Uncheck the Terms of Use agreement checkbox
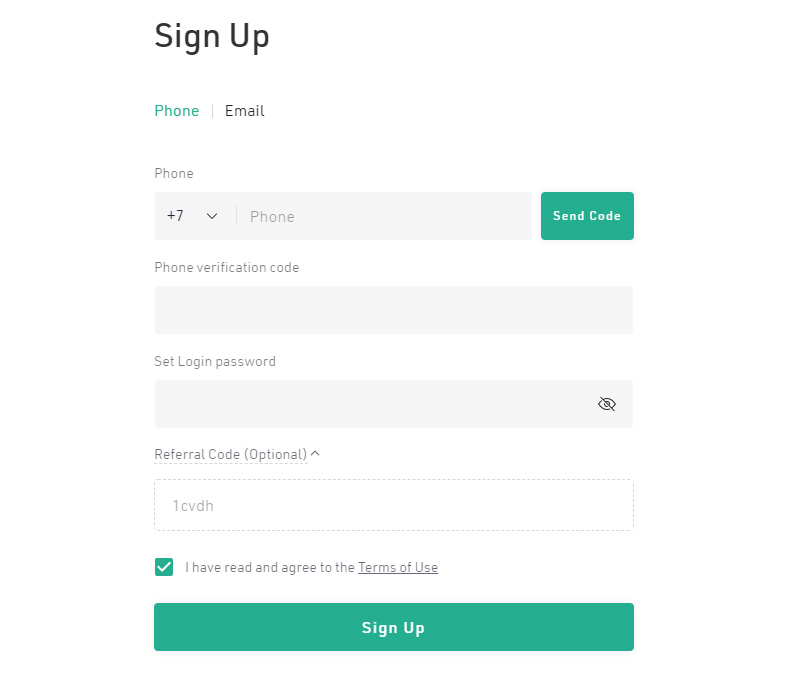 click(163, 566)
